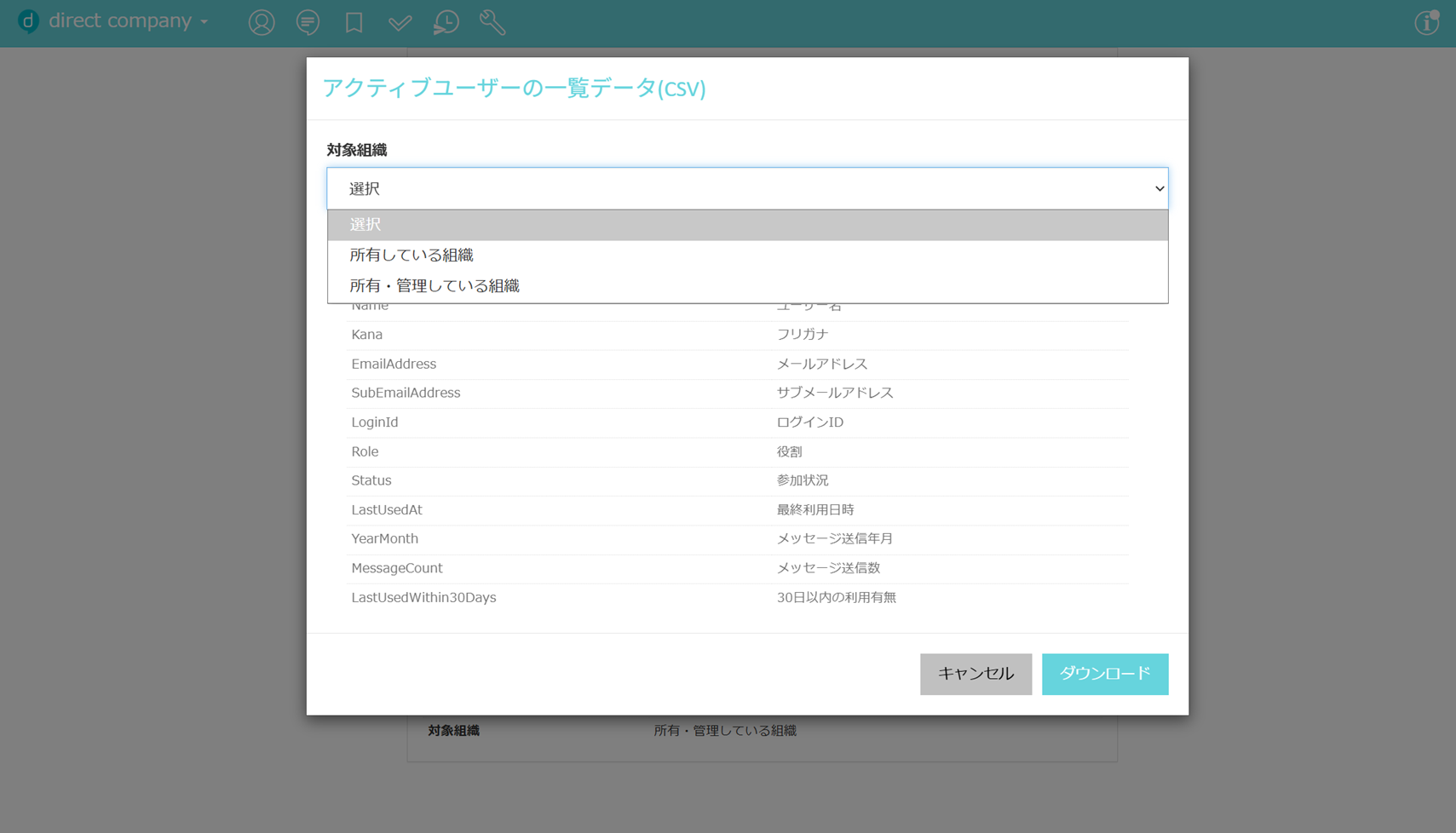Click the LoginId field name
Screen dimensions: 1456x833
[x=375, y=422]
